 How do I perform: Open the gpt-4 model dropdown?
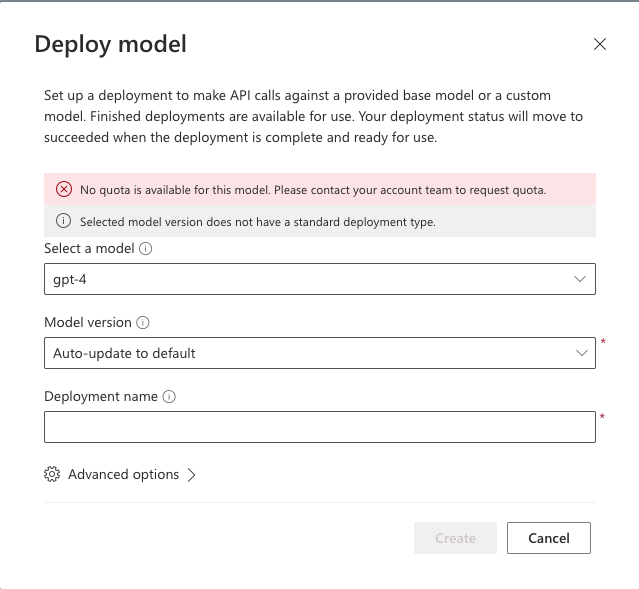[x=320, y=279]
